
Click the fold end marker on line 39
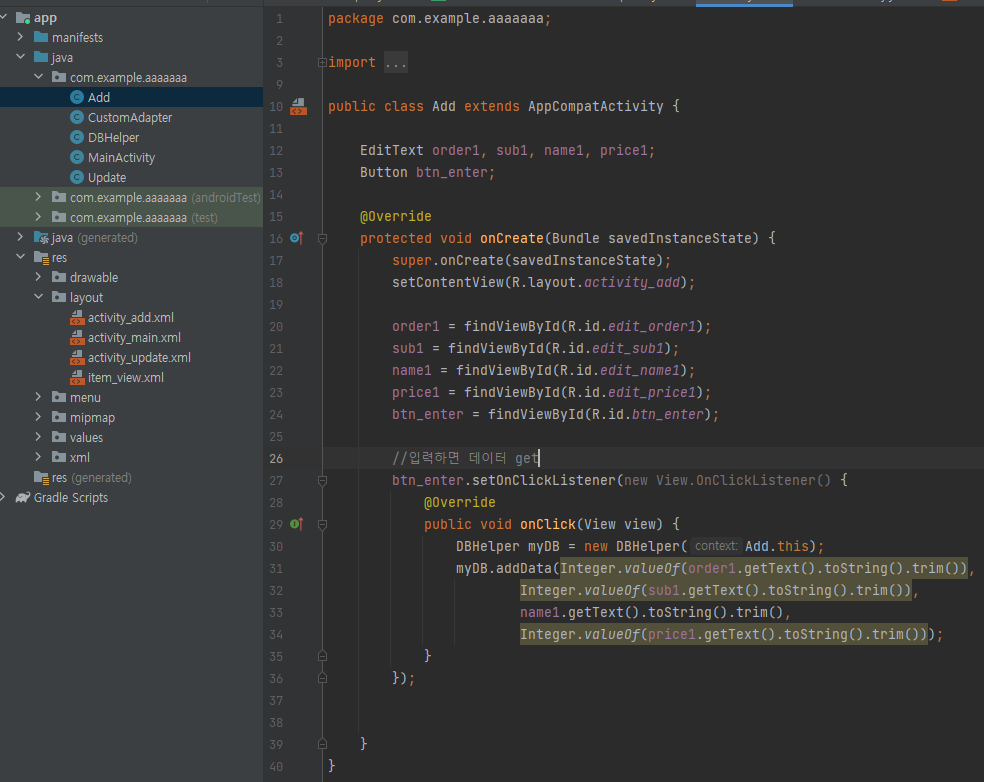click(322, 744)
